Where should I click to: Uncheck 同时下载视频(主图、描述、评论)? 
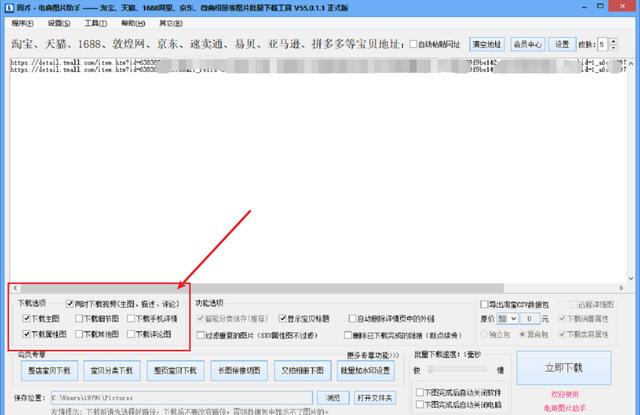click(70, 304)
